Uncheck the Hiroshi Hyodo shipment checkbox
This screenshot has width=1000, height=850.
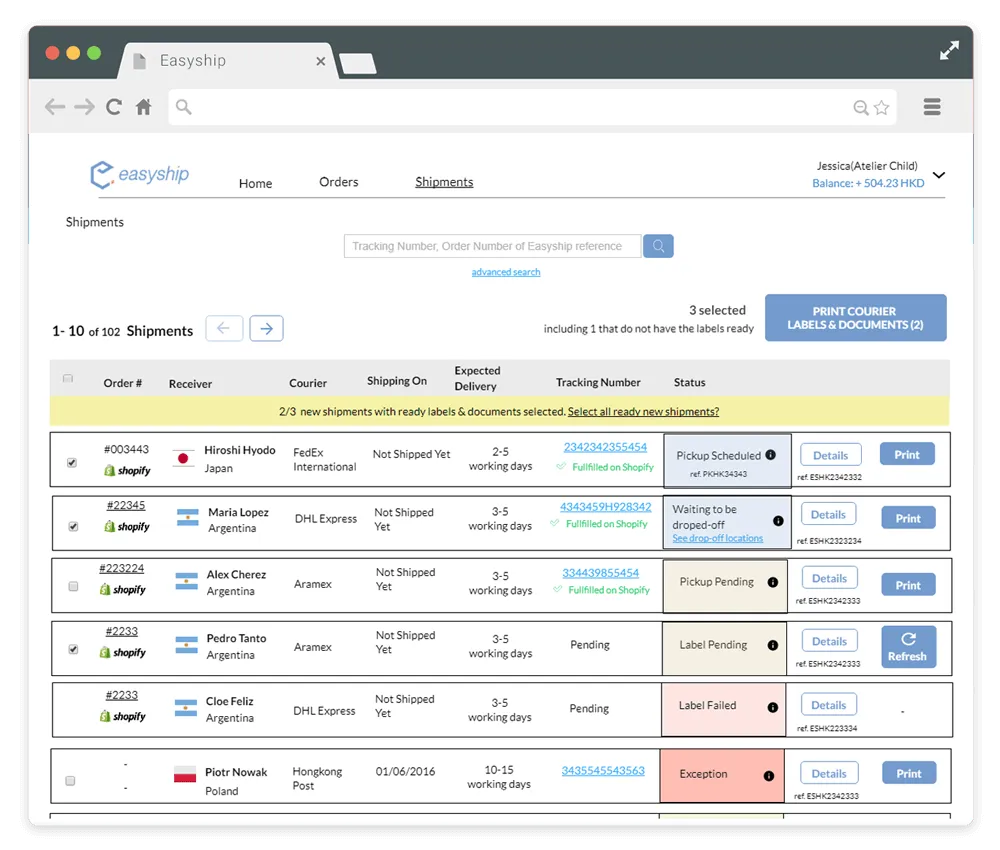pos(72,462)
